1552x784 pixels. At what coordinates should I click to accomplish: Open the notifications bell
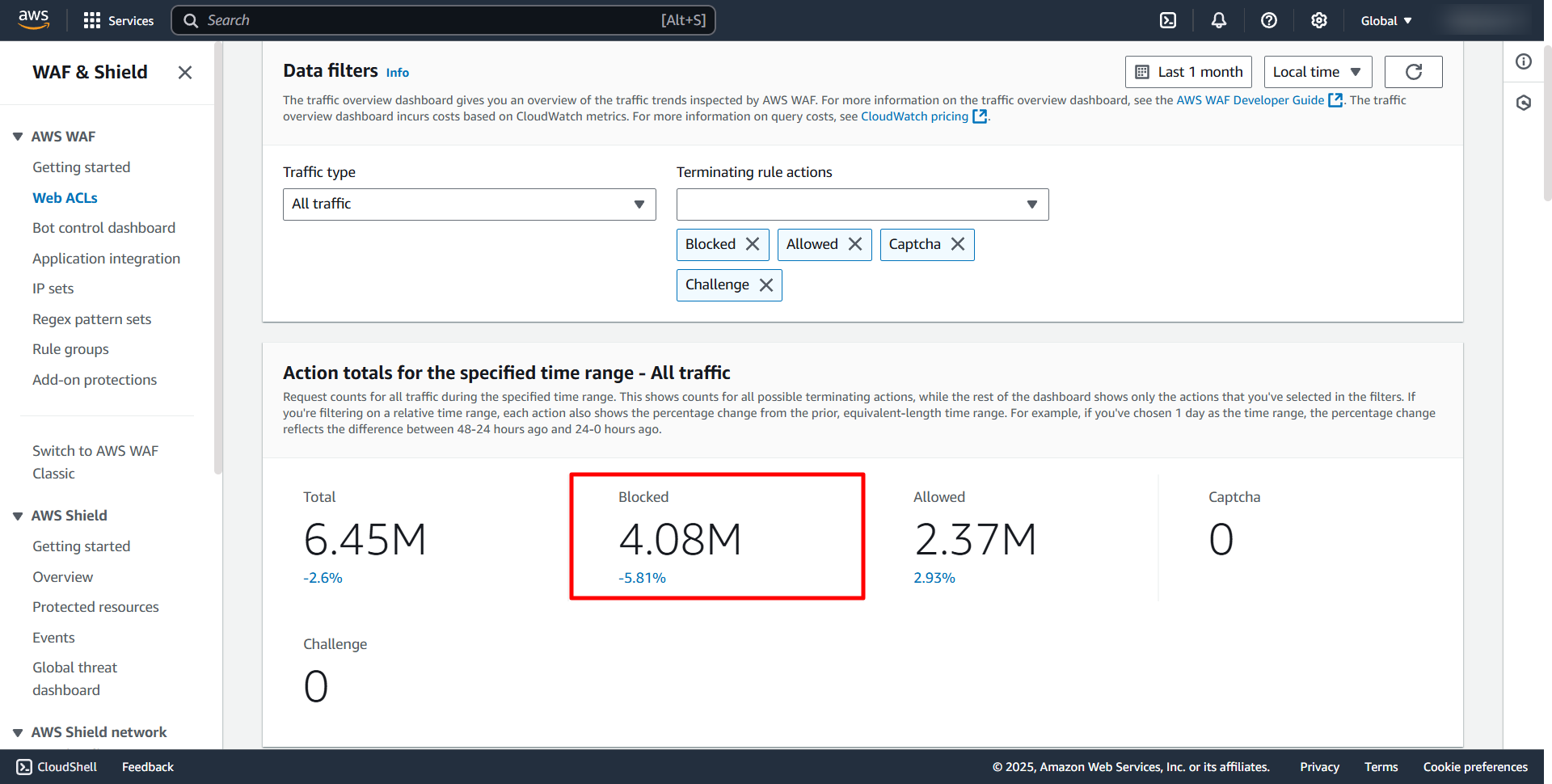(1219, 20)
